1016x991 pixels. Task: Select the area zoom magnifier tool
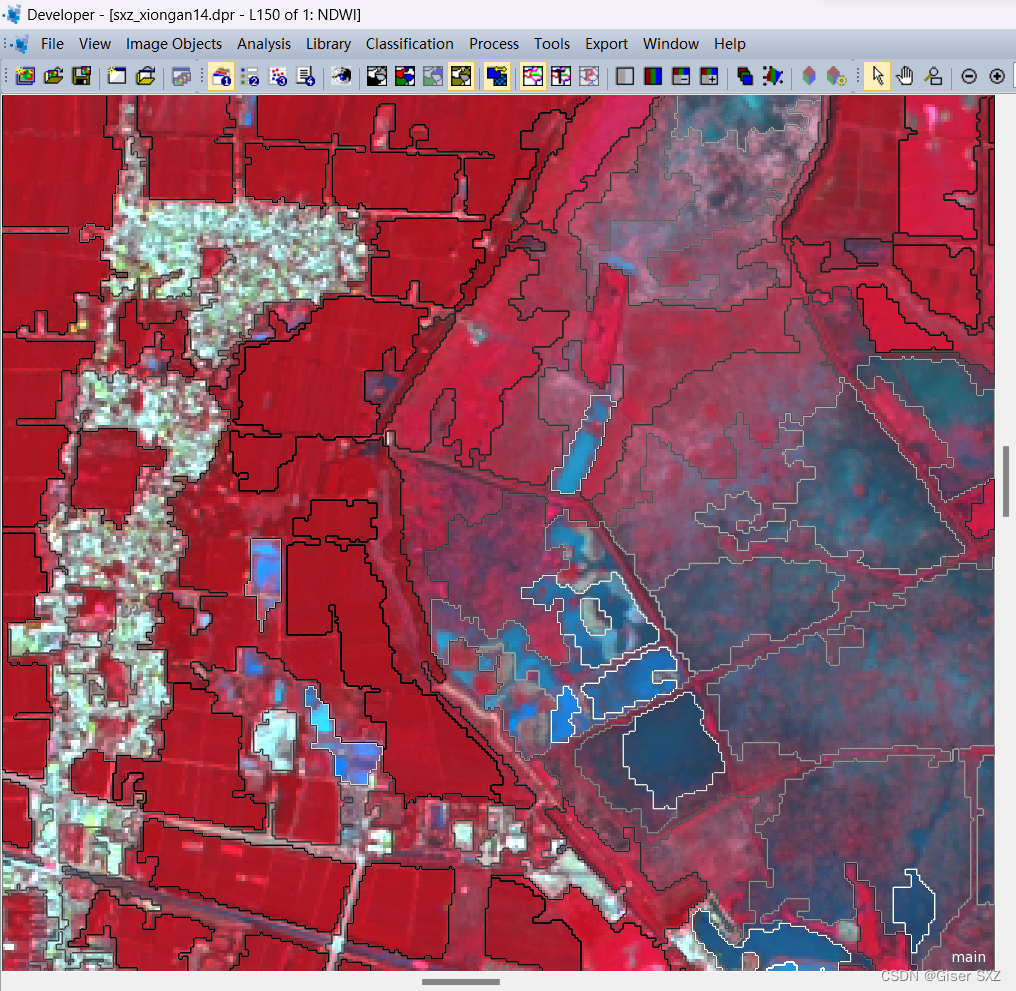934,76
